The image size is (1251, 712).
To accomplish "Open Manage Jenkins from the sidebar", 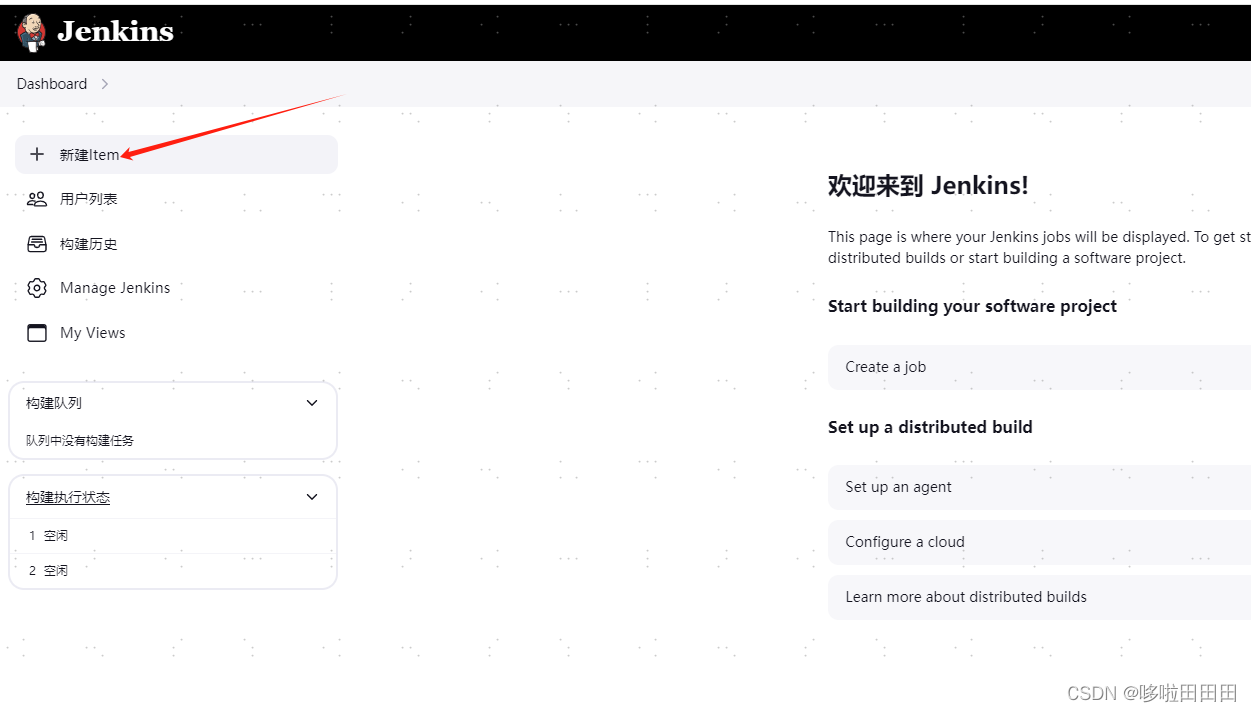I will pos(115,287).
